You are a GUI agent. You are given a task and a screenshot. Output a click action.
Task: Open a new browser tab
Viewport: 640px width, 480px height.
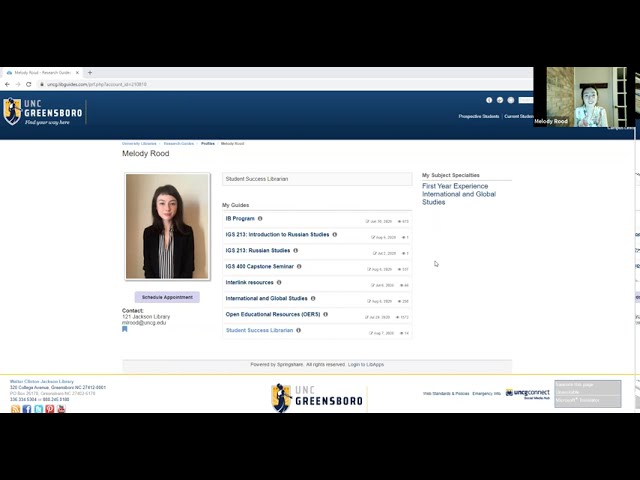(90, 73)
